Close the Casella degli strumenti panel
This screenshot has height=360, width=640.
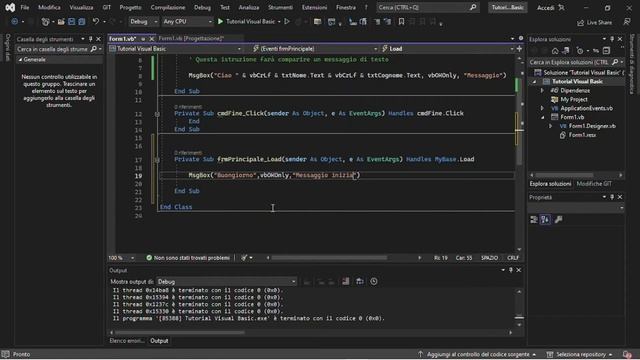tap(98, 39)
